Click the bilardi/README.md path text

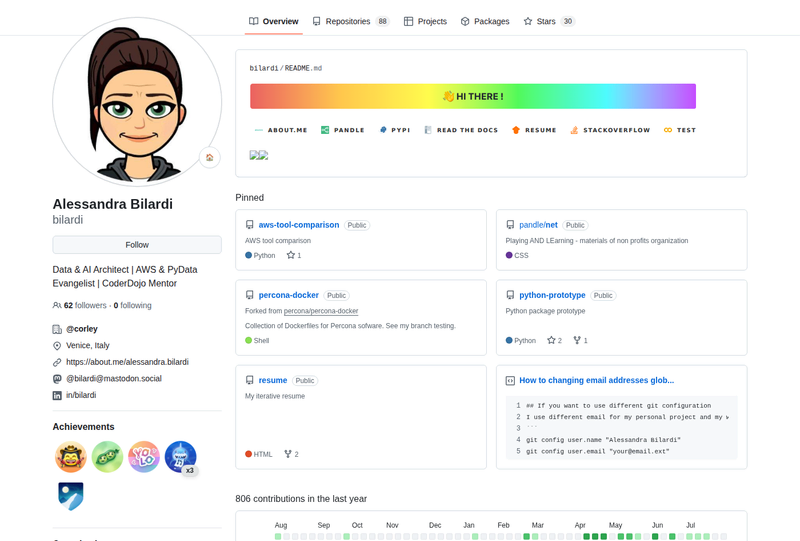(x=286, y=68)
